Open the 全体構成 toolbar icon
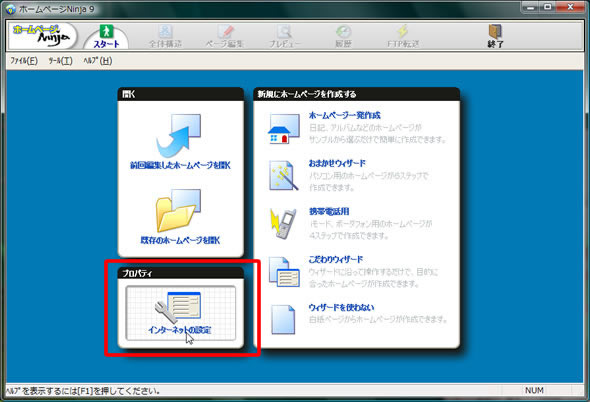590x402 pixels. [x=165, y=37]
